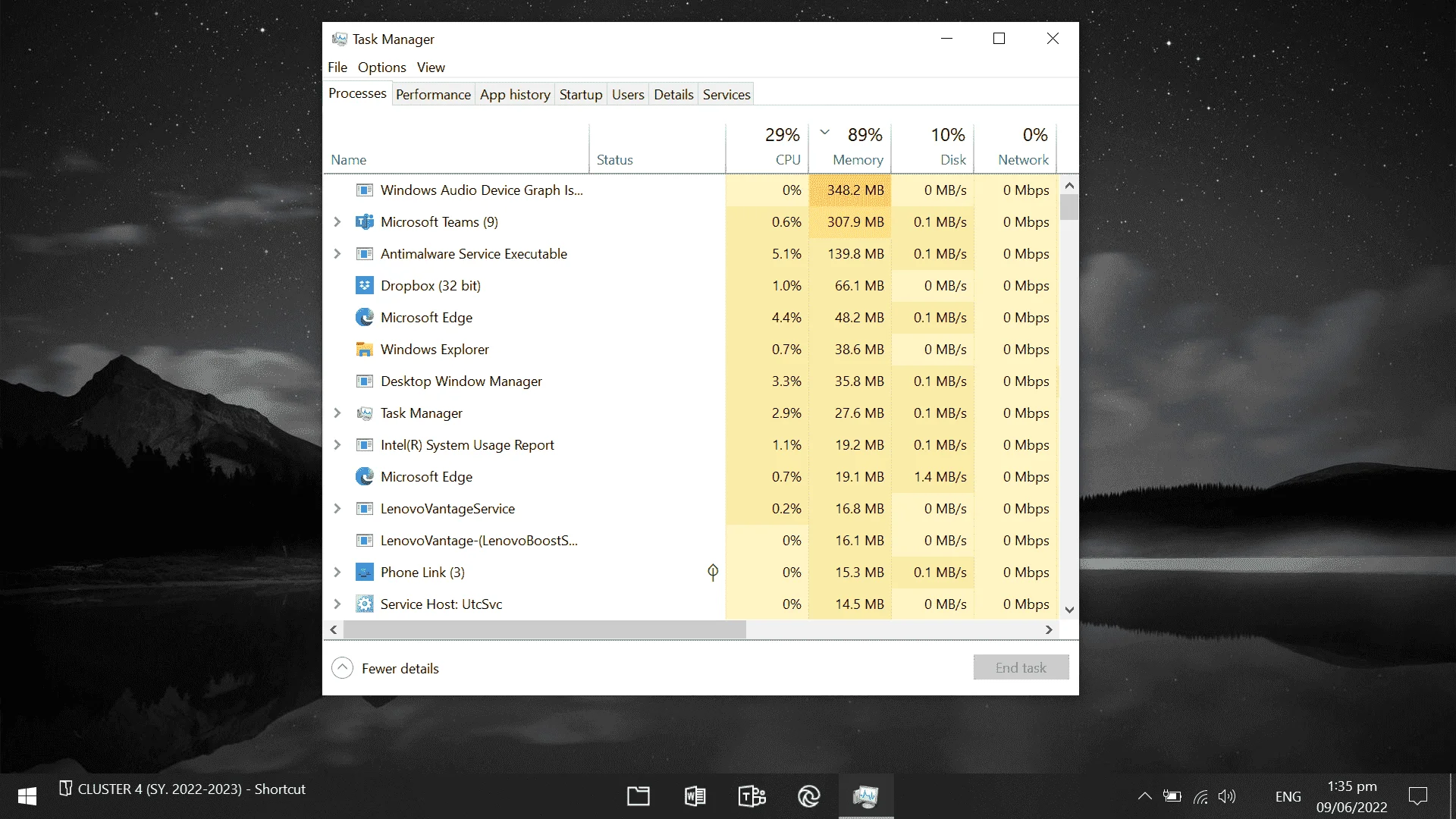Click the ENG language indicator
Image resolution: width=1456 pixels, height=819 pixels.
coord(1288,797)
